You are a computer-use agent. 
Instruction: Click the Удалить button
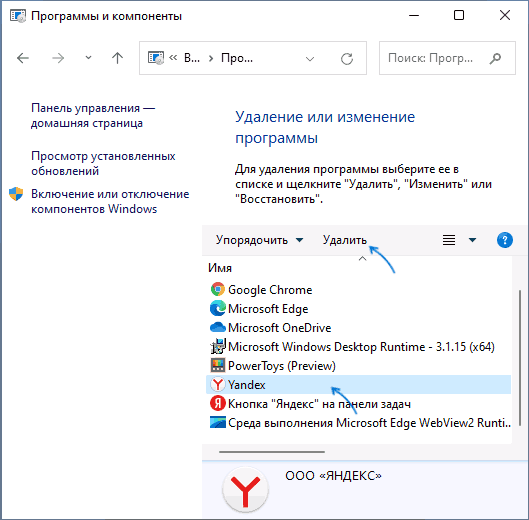coord(344,240)
